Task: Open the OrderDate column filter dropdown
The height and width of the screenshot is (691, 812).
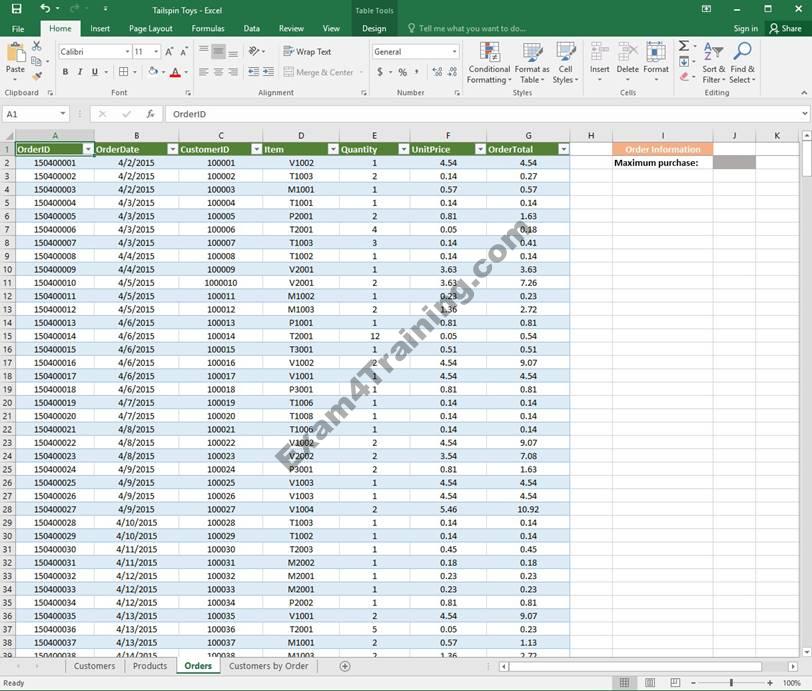Action: click(x=170, y=149)
